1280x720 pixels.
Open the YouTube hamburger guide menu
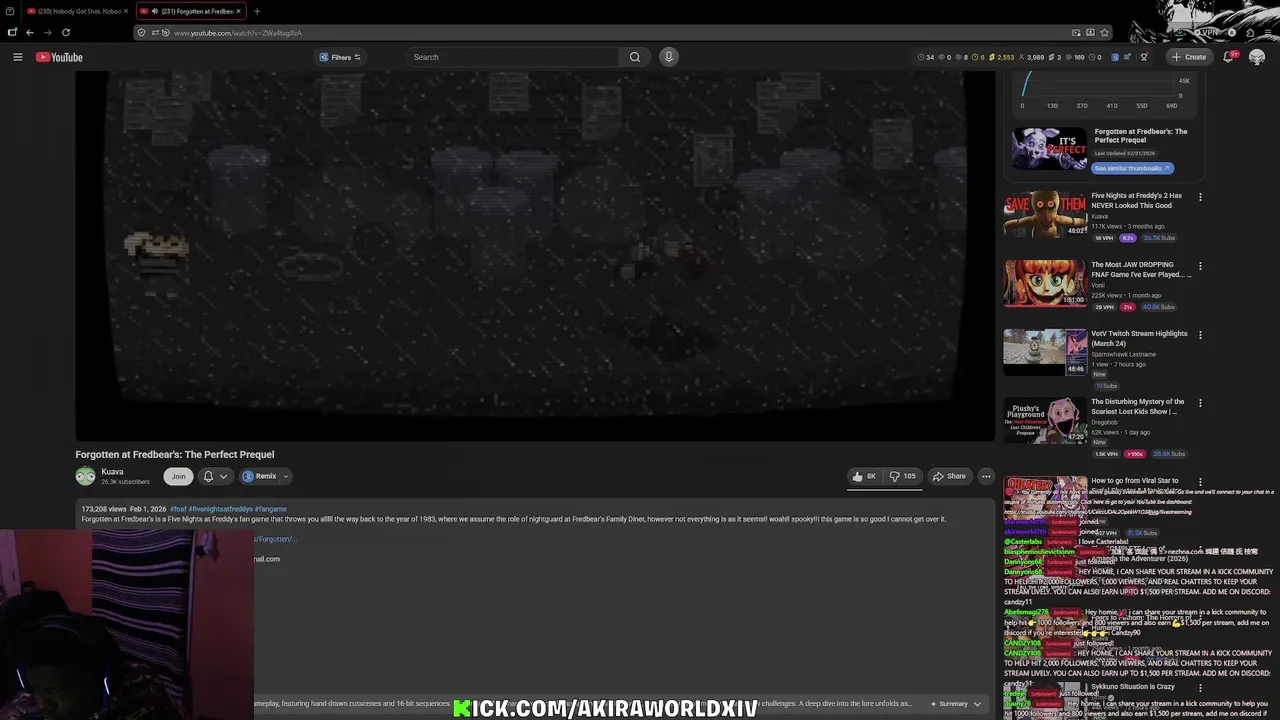(x=18, y=57)
